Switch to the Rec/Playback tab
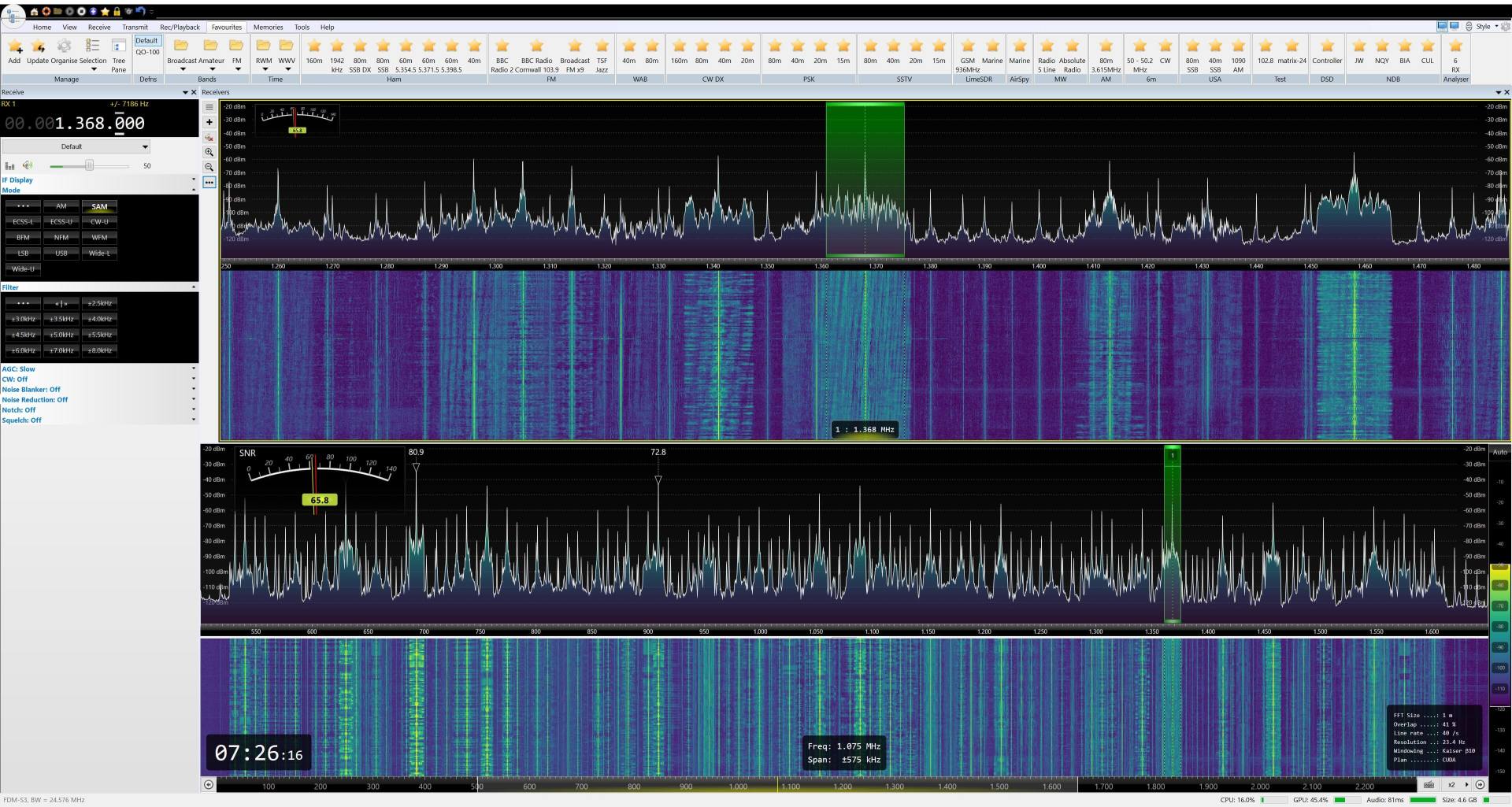Screen dimensions: 1512x807 [x=180, y=27]
